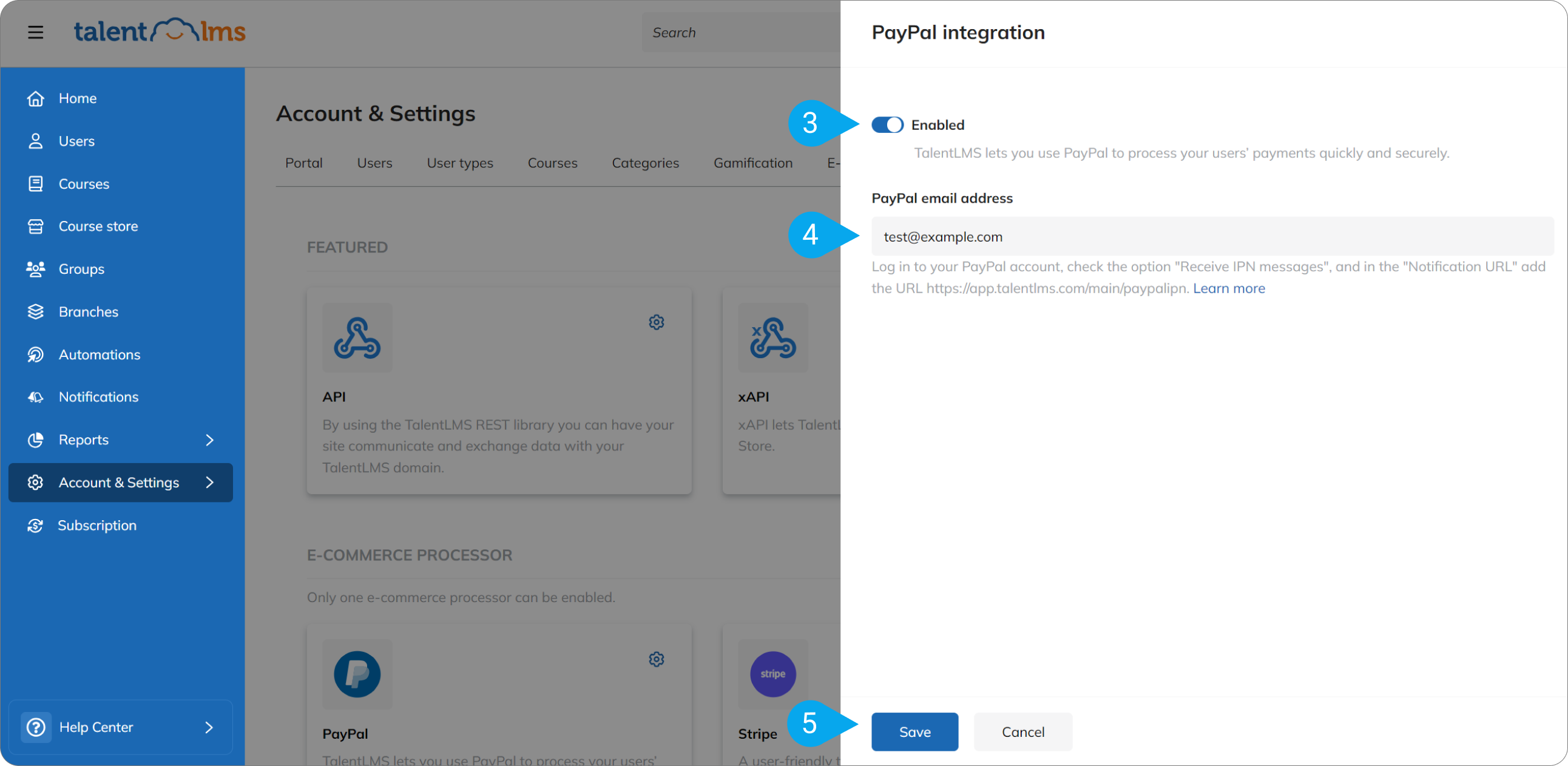This screenshot has height=766, width=1568.
Task: Click the Account & Settings gear icon
Action: (35, 483)
